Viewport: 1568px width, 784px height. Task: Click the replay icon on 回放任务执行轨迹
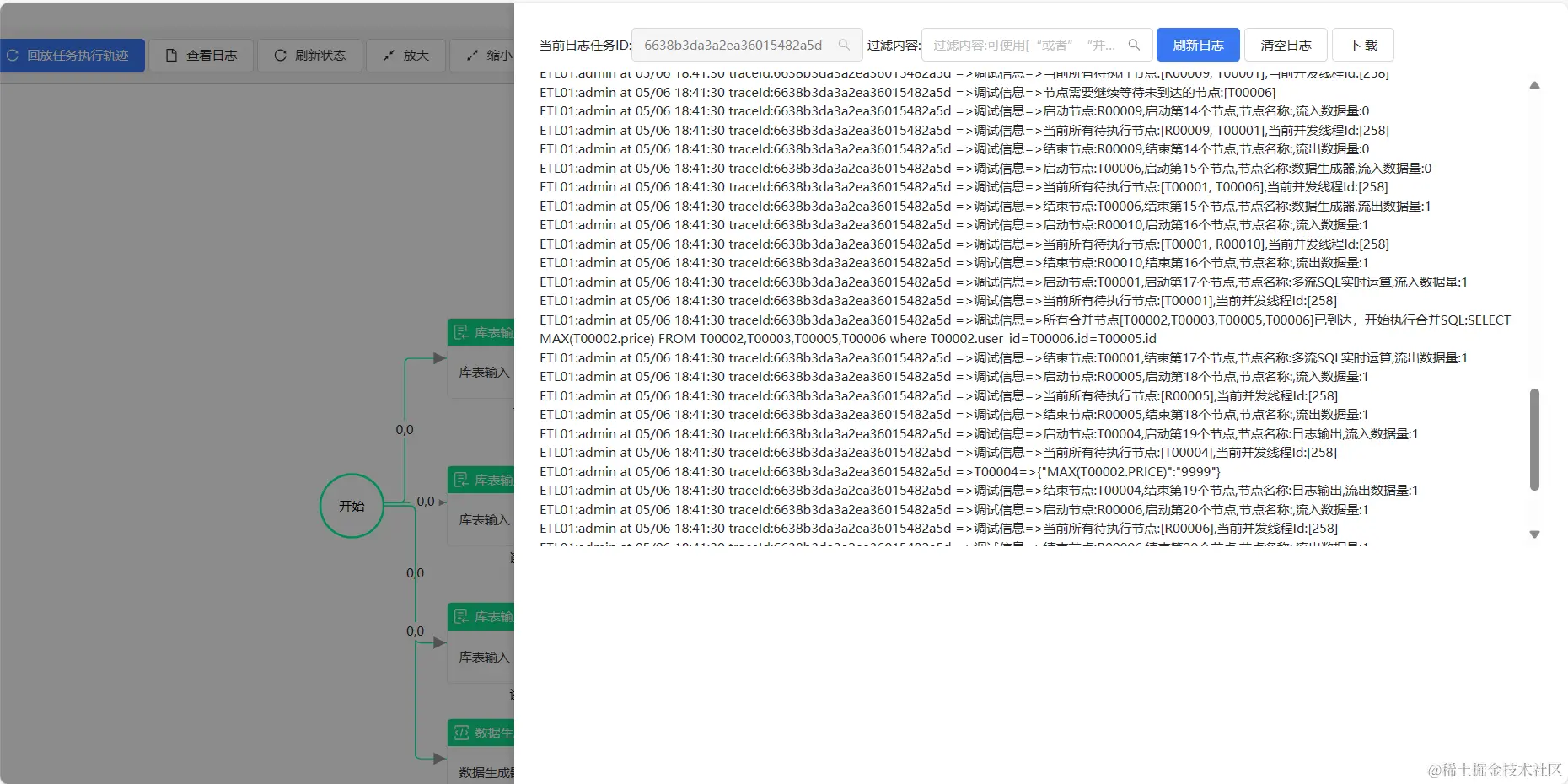pos(13,56)
